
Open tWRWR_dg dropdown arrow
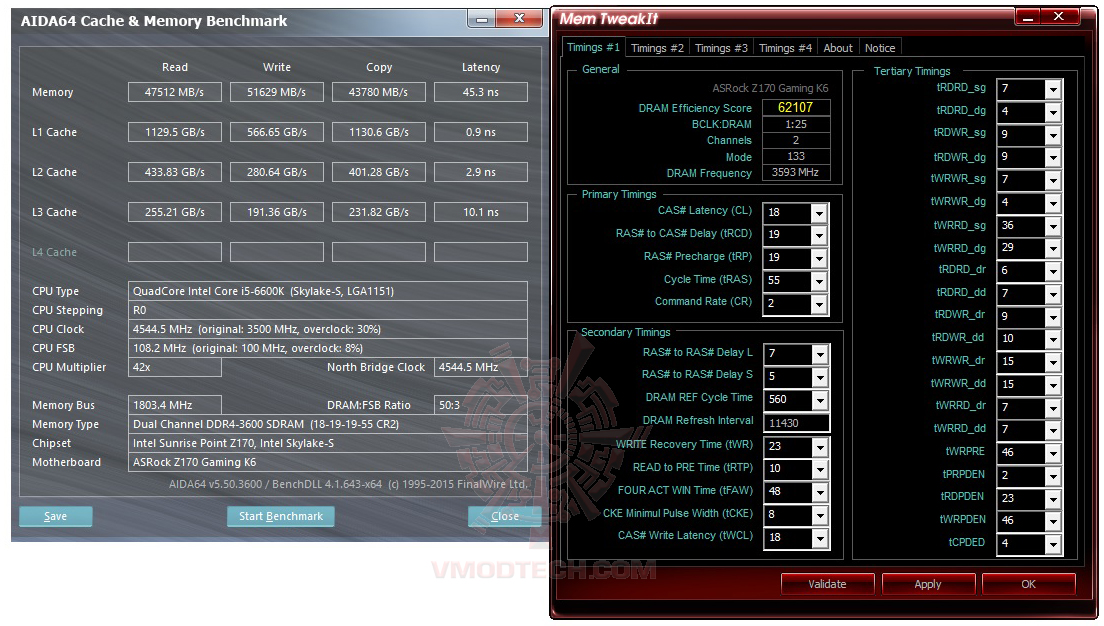[x=1053, y=203]
